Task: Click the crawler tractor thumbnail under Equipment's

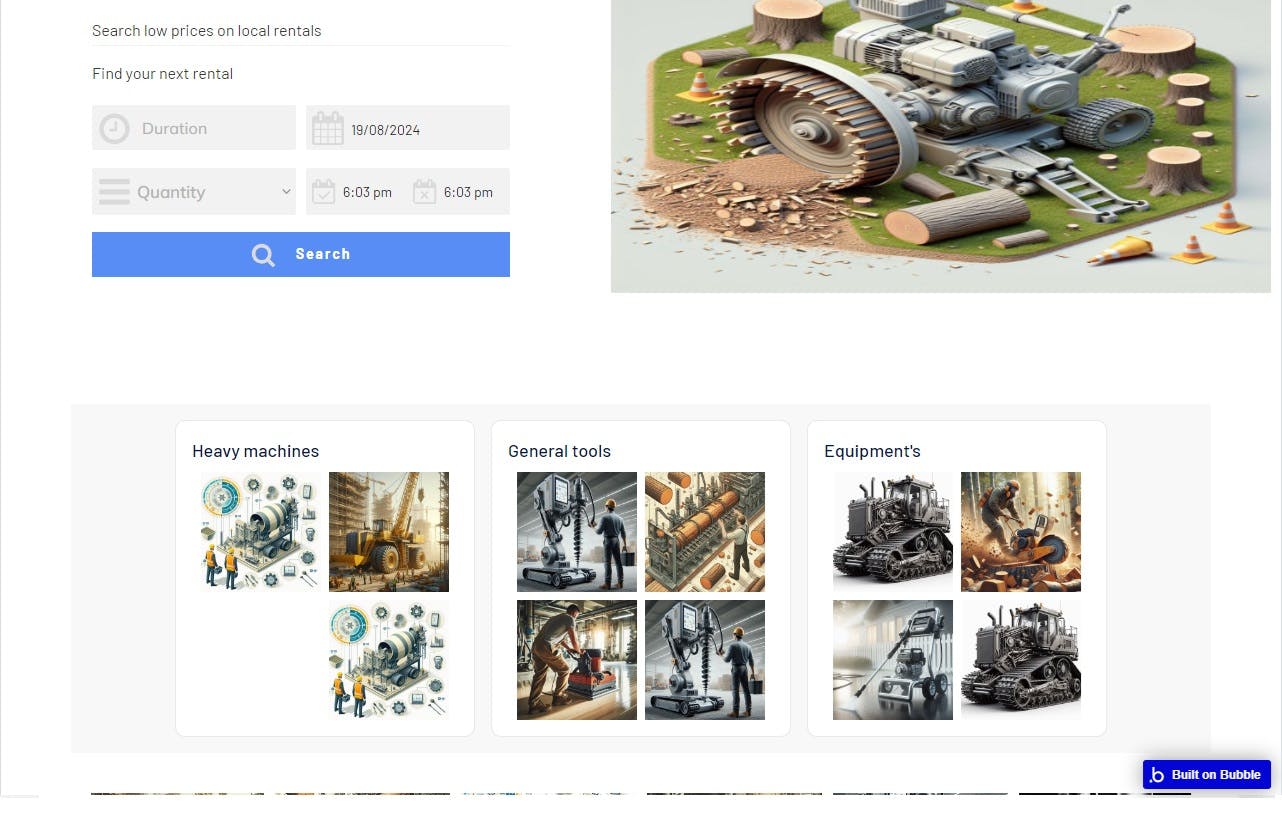Action: click(892, 531)
